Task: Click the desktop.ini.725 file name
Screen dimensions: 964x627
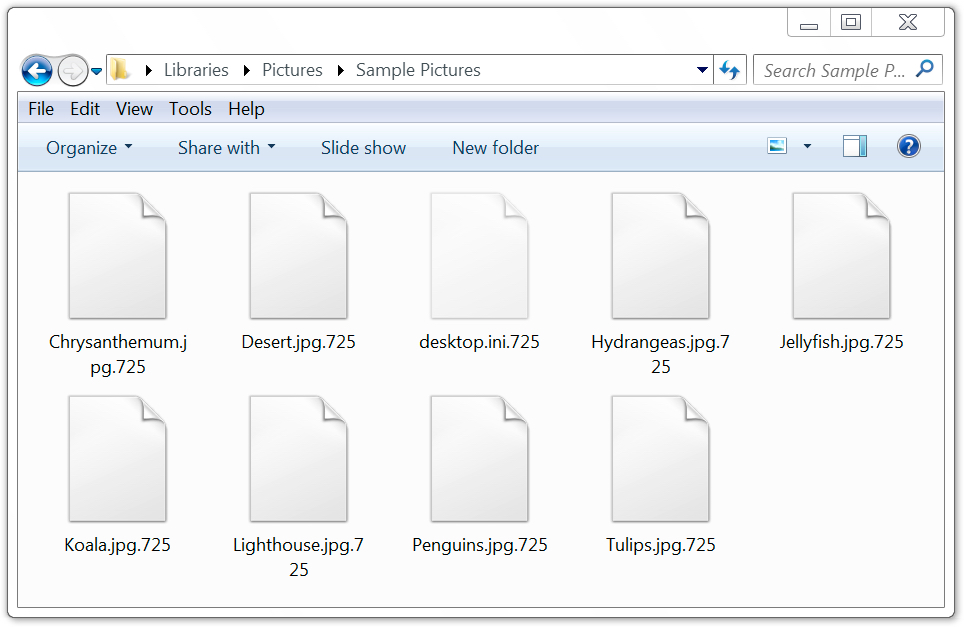Action: pyautogui.click(x=480, y=342)
